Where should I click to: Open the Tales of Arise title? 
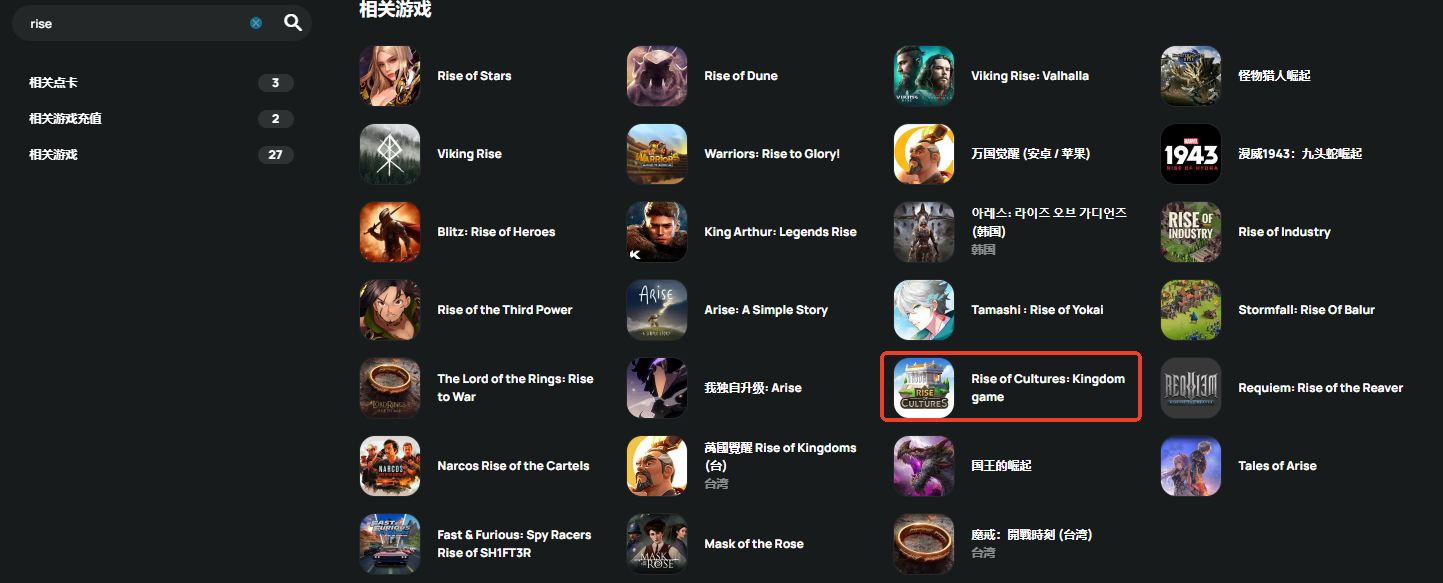pos(1277,466)
